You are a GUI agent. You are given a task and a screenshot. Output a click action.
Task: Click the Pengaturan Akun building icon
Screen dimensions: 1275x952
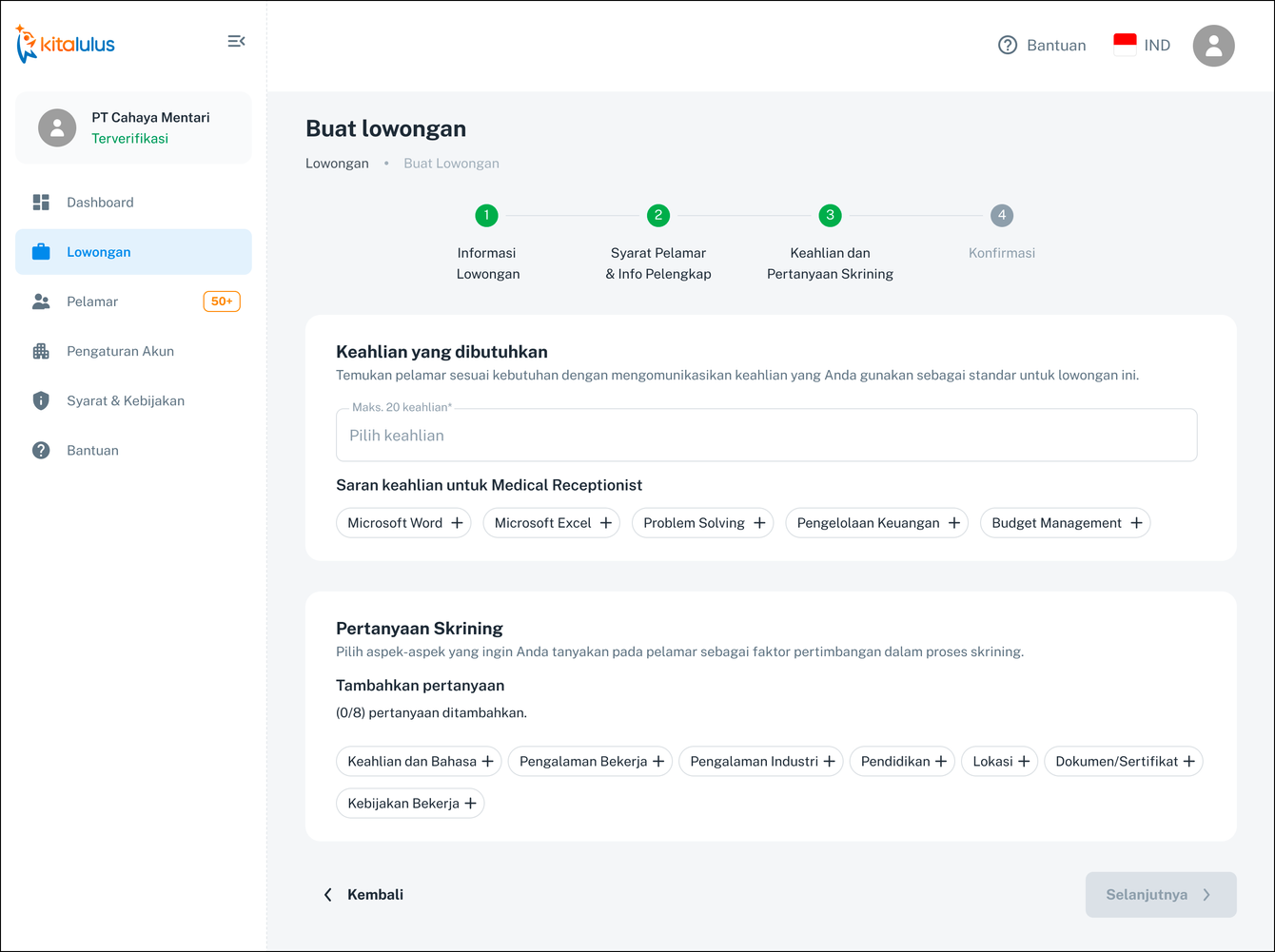click(x=41, y=351)
